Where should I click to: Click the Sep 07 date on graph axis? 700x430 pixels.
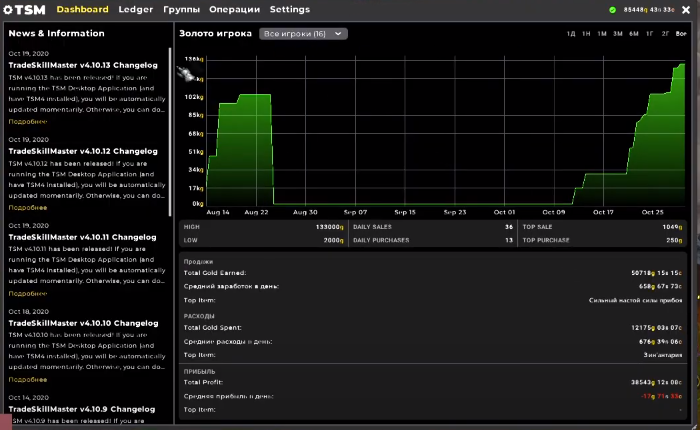(x=355, y=212)
